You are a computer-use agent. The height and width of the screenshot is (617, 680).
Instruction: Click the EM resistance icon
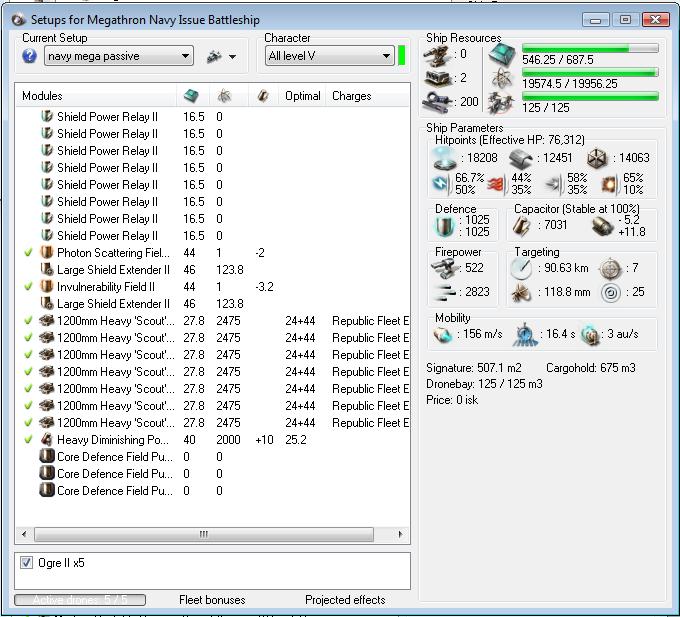(441, 183)
